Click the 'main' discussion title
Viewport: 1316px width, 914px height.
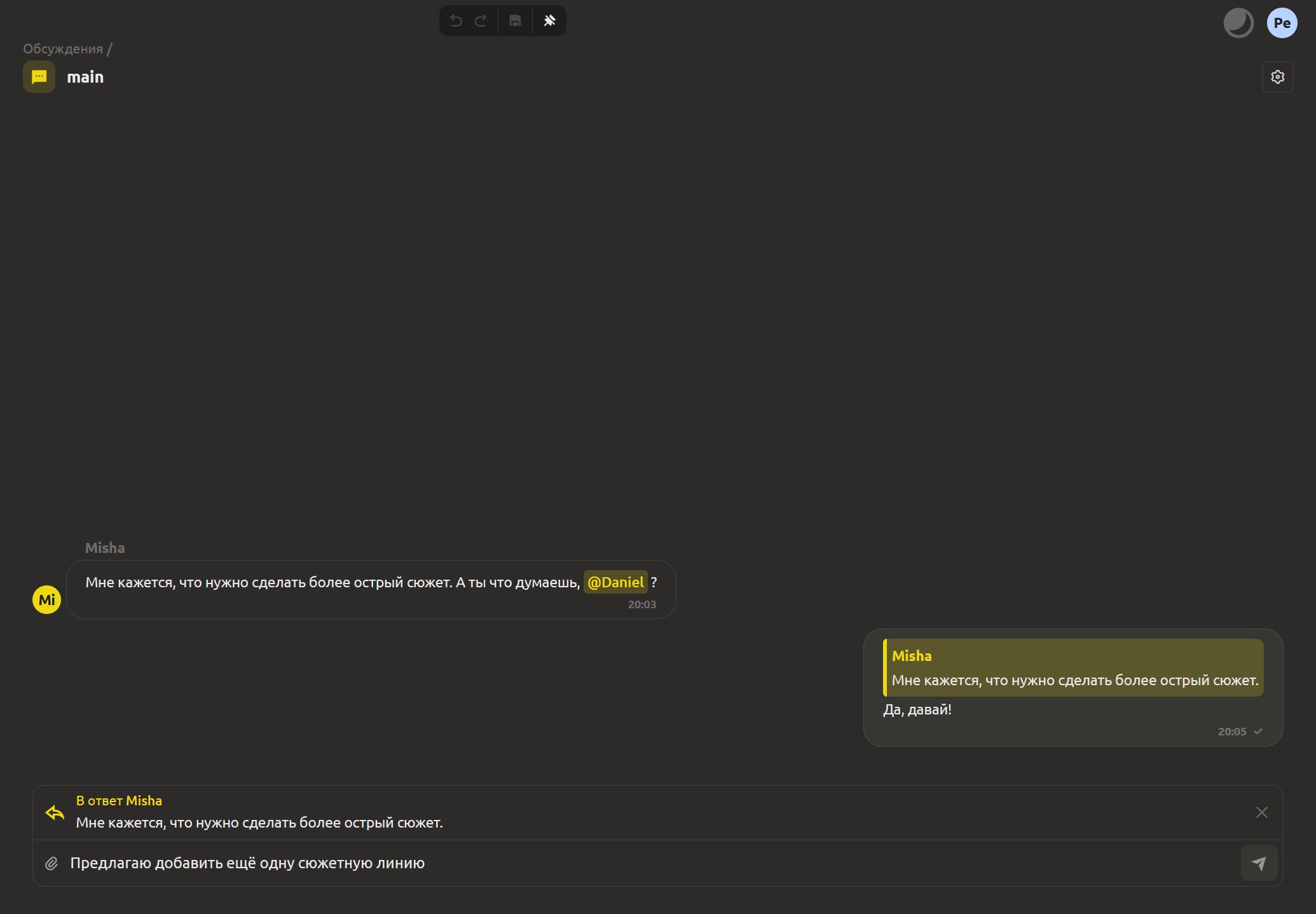[x=85, y=77]
